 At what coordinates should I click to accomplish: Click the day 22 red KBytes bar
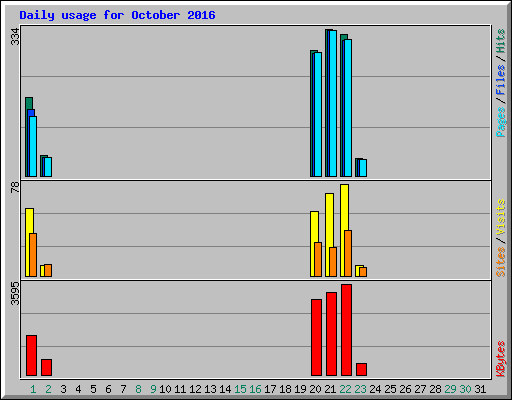(x=346, y=330)
